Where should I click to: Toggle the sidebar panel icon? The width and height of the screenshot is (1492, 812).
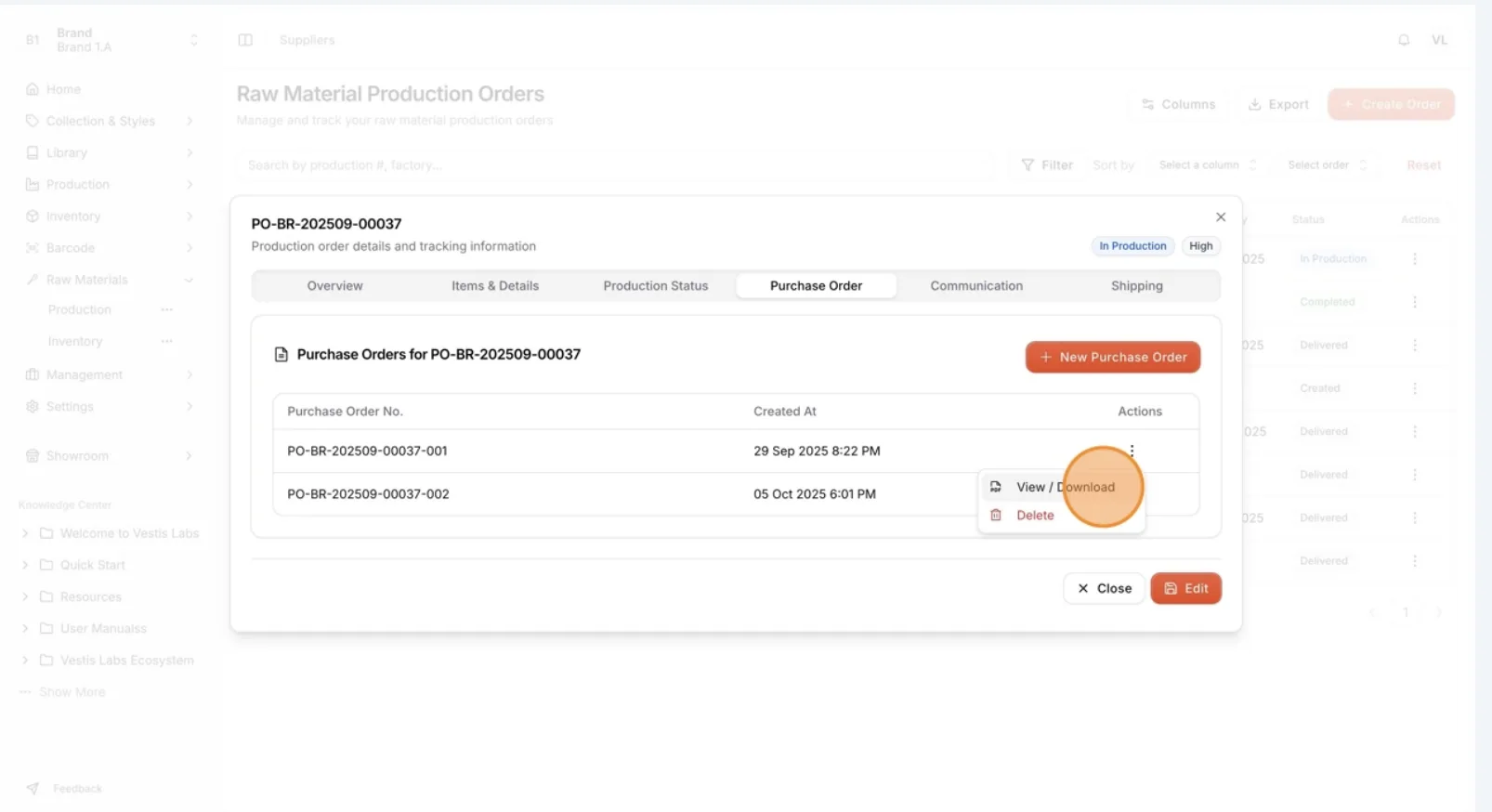(245, 40)
